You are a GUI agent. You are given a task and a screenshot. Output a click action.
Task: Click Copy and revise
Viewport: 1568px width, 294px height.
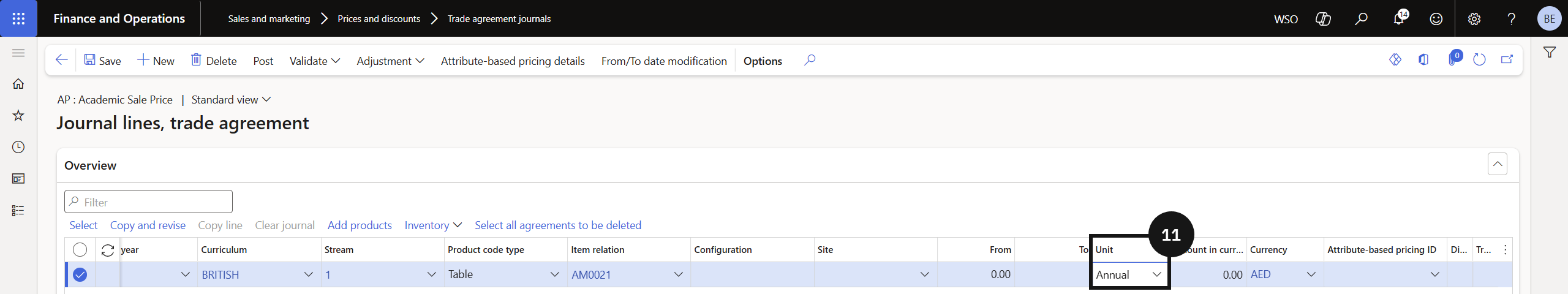[x=148, y=225]
